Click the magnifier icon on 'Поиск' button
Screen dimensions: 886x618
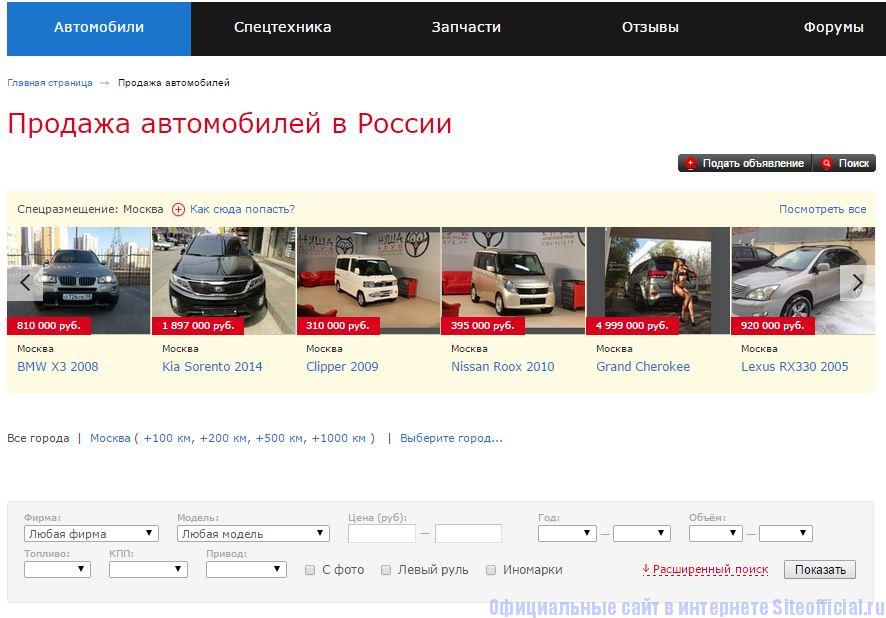[x=826, y=163]
